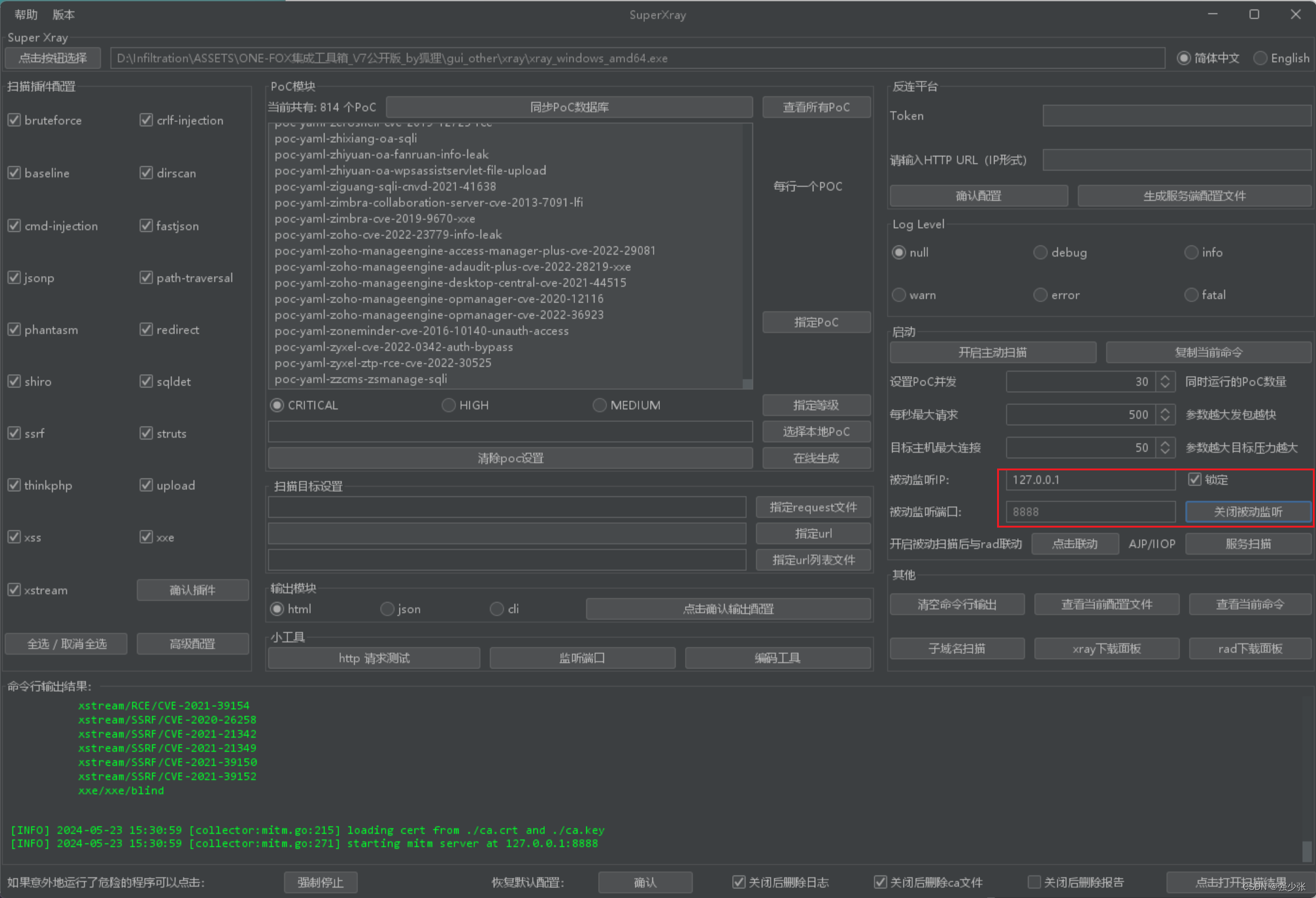
Task: Click the 被动监听IP field 127.0.0.1
Action: [1091, 479]
